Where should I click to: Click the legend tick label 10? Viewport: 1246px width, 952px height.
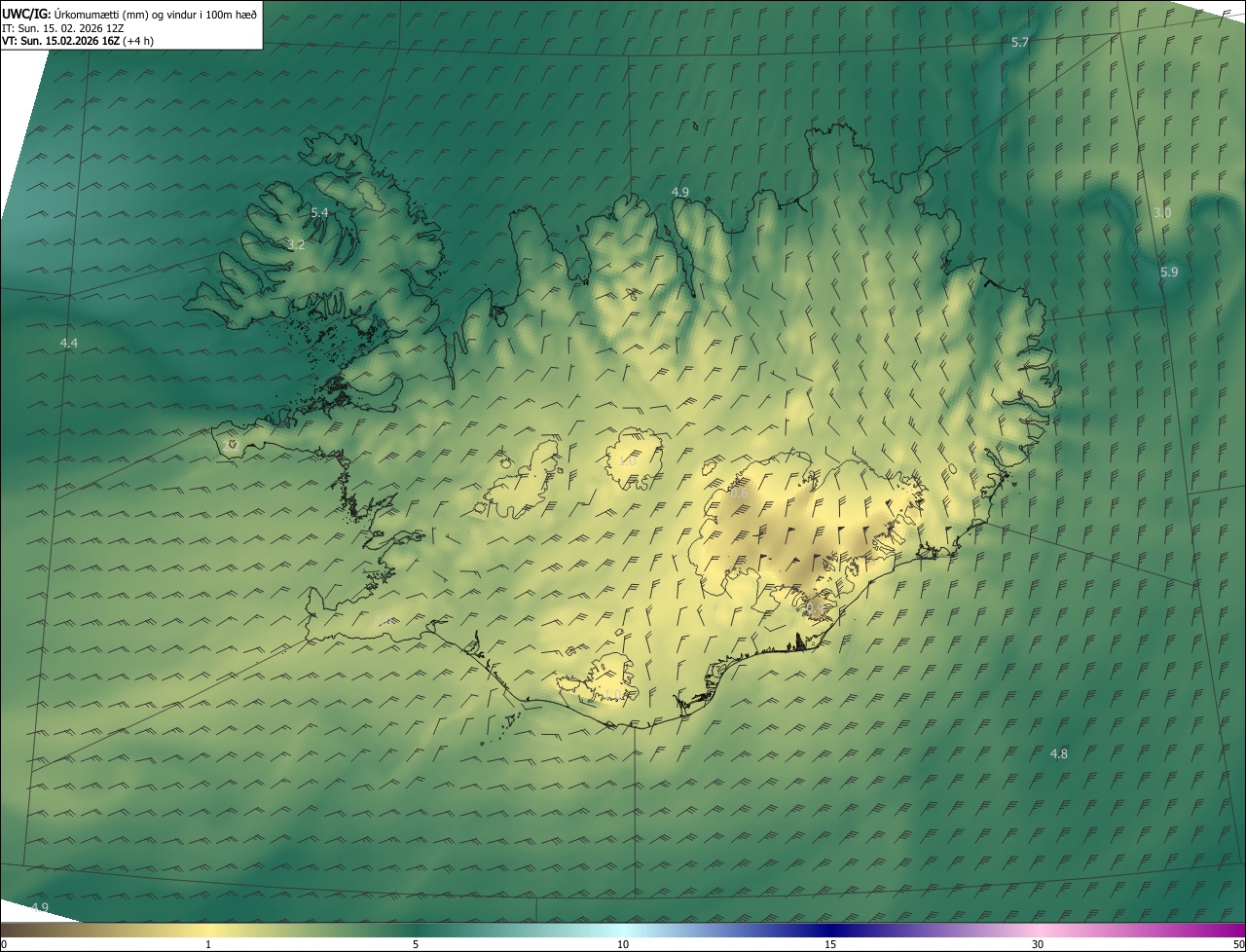tap(623, 944)
